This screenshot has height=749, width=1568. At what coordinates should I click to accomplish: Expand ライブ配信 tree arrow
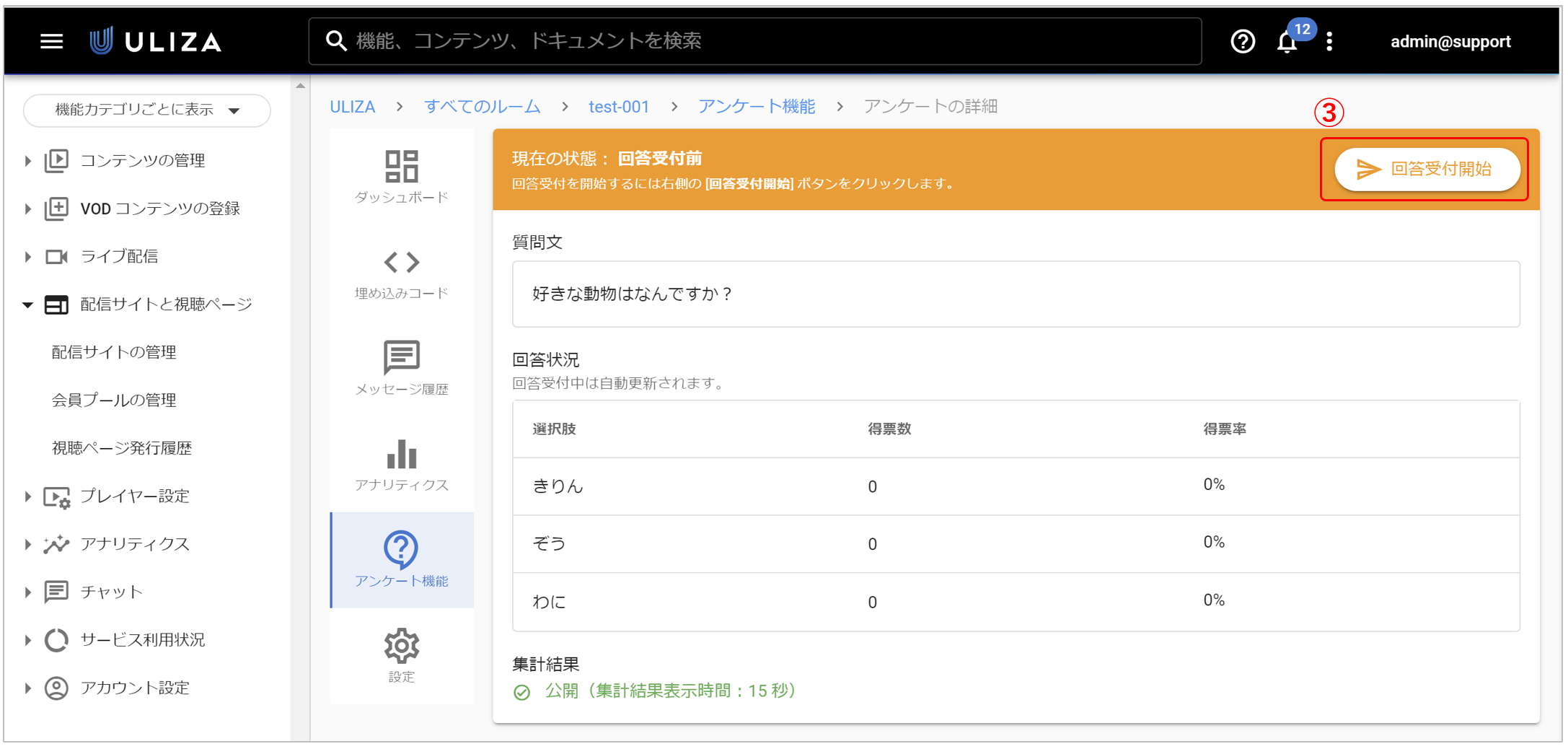(27, 256)
